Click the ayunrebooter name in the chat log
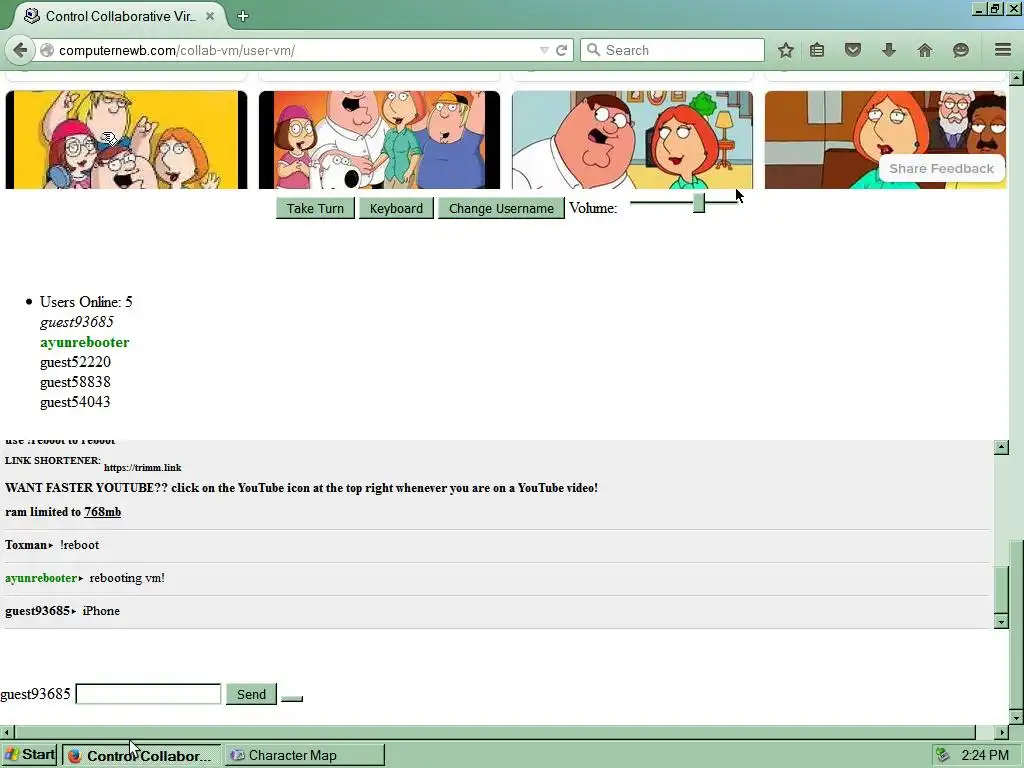Viewport: 1024px width, 768px height. (40, 578)
